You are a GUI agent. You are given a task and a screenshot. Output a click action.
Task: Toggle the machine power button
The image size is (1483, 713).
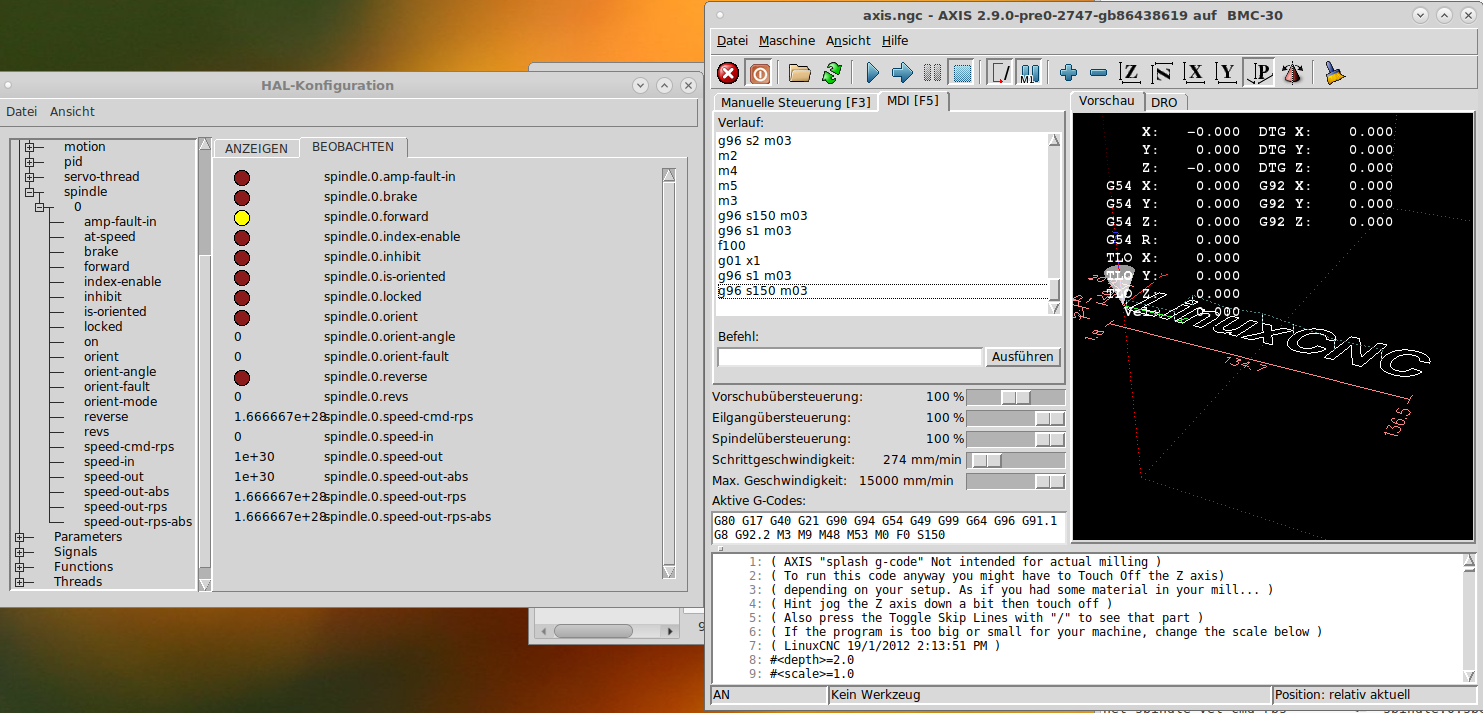[759, 73]
